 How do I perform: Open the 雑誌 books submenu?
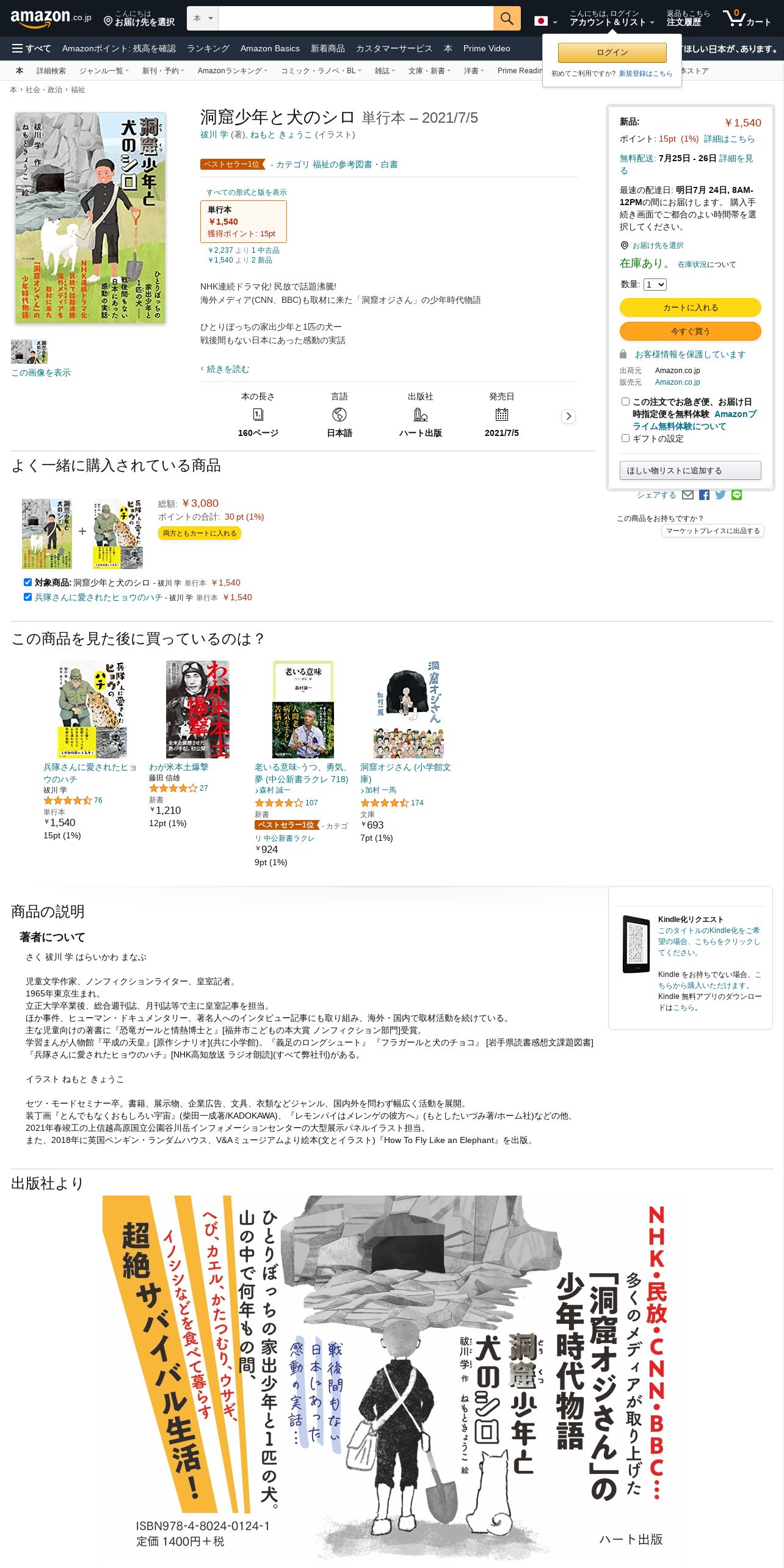click(385, 71)
